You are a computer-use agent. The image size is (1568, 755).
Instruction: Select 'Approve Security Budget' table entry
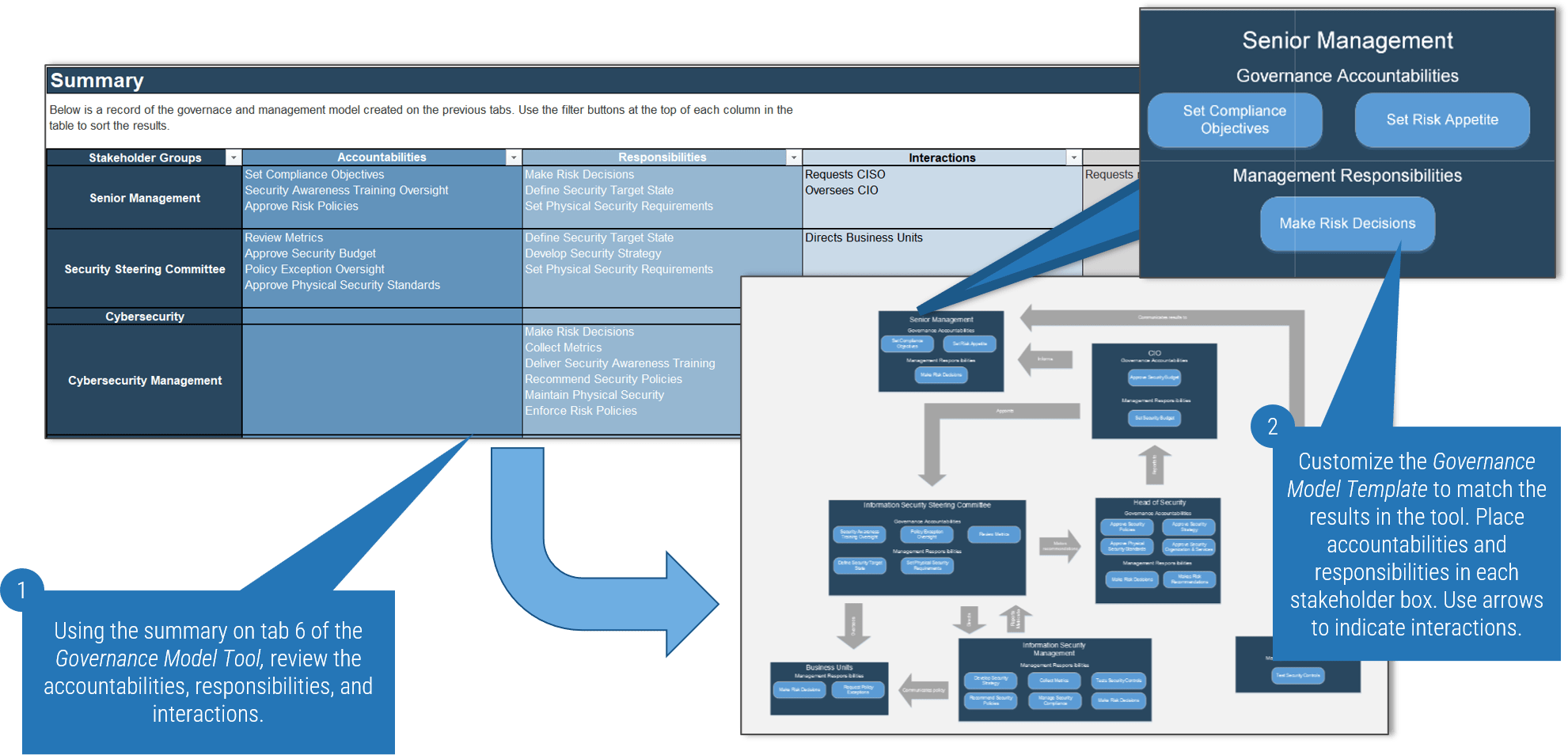(x=310, y=253)
